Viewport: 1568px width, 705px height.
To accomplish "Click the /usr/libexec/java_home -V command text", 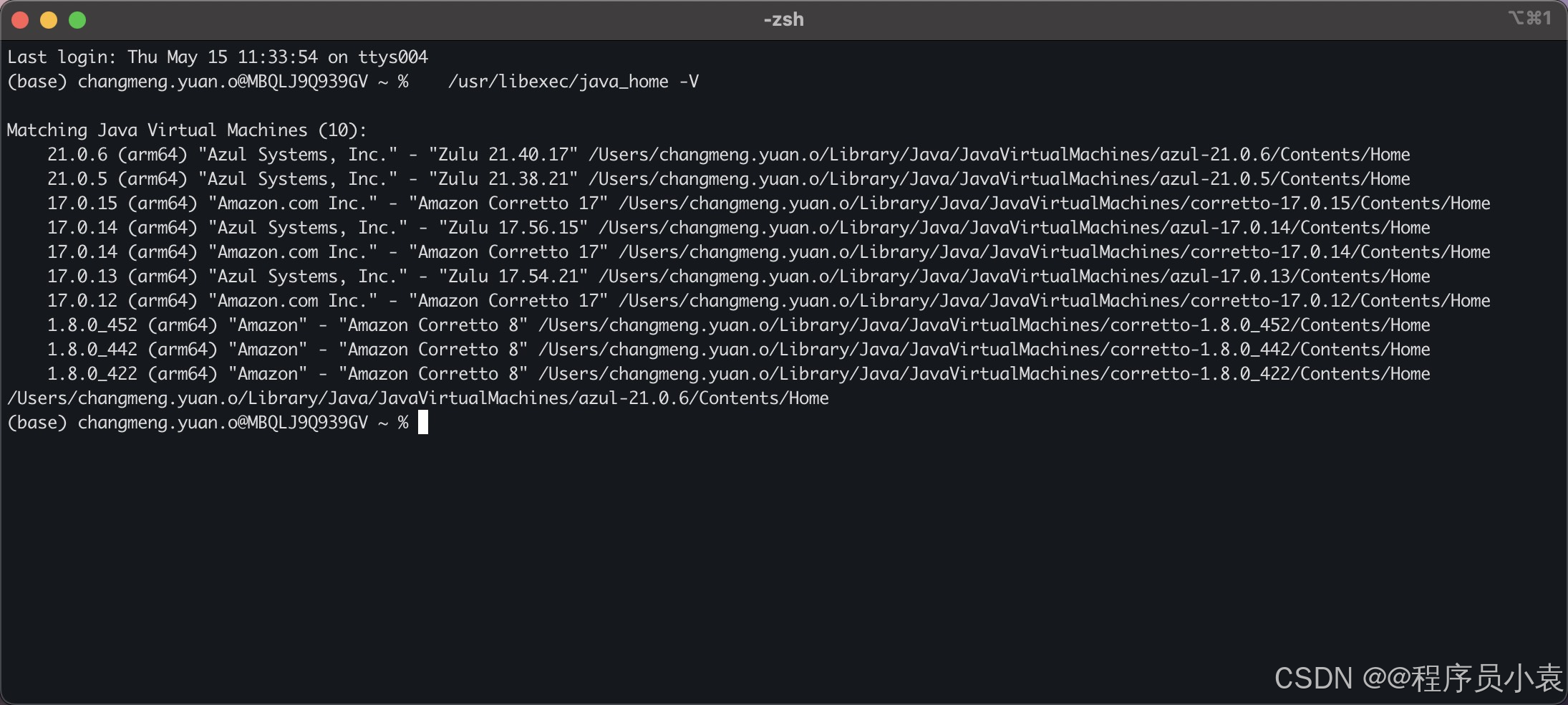I will coord(574,82).
